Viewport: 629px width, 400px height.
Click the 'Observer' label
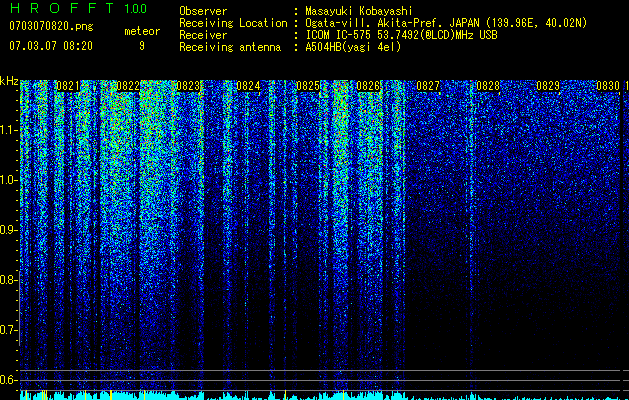pyautogui.click(x=203, y=11)
